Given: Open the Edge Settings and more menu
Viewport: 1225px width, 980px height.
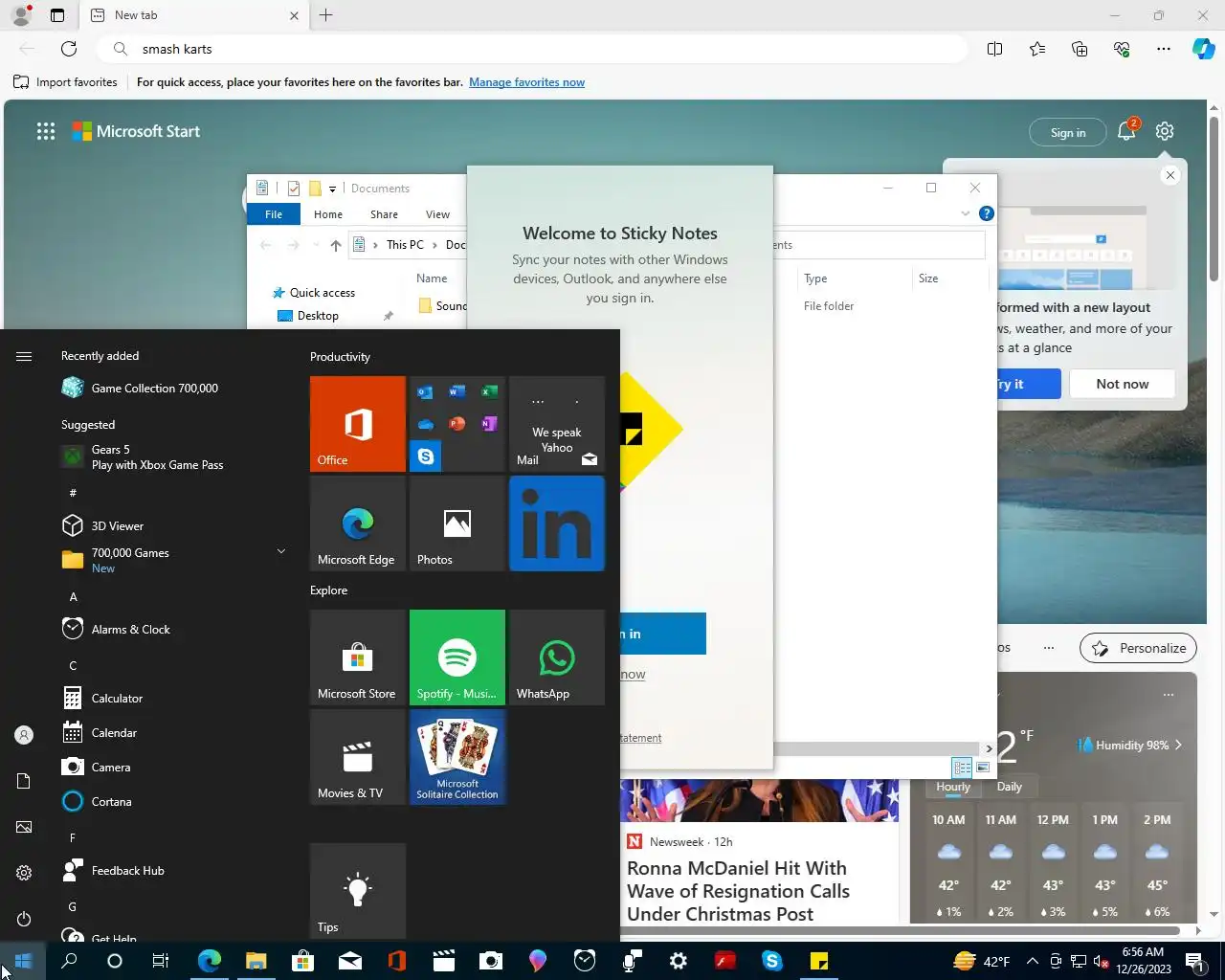Looking at the screenshot, I should (1164, 49).
